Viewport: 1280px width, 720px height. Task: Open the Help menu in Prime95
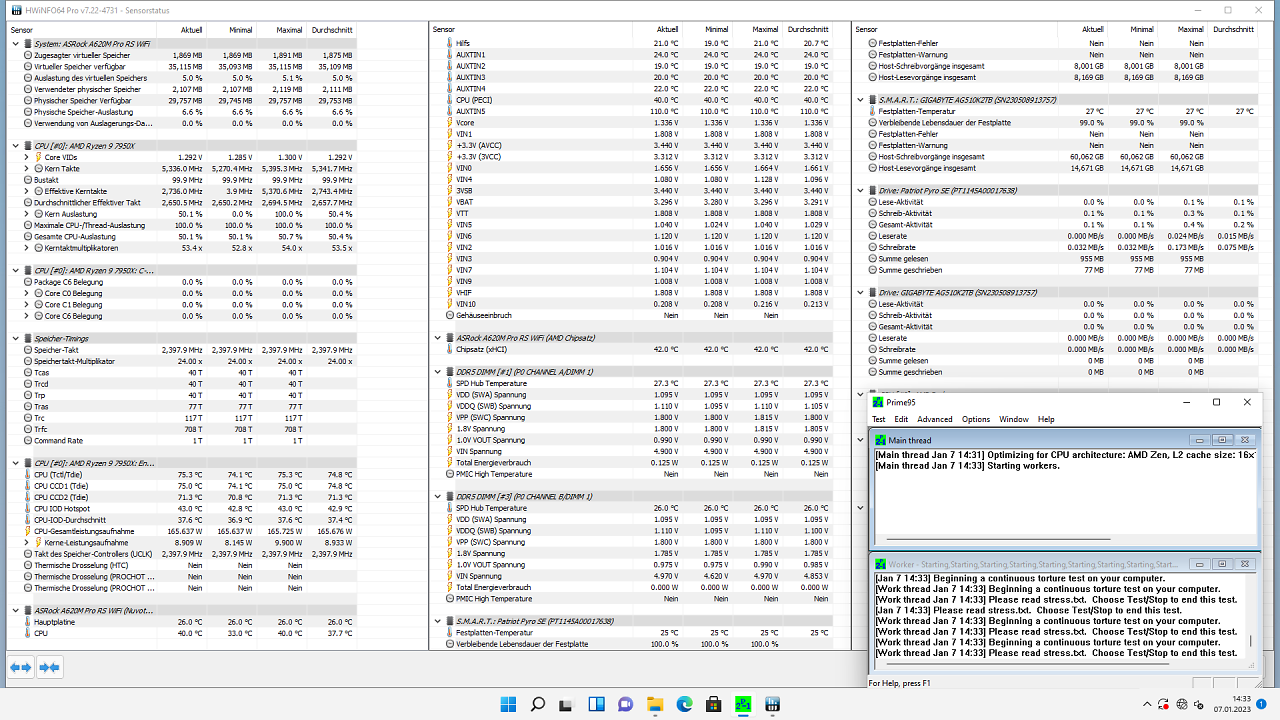click(x=1046, y=419)
